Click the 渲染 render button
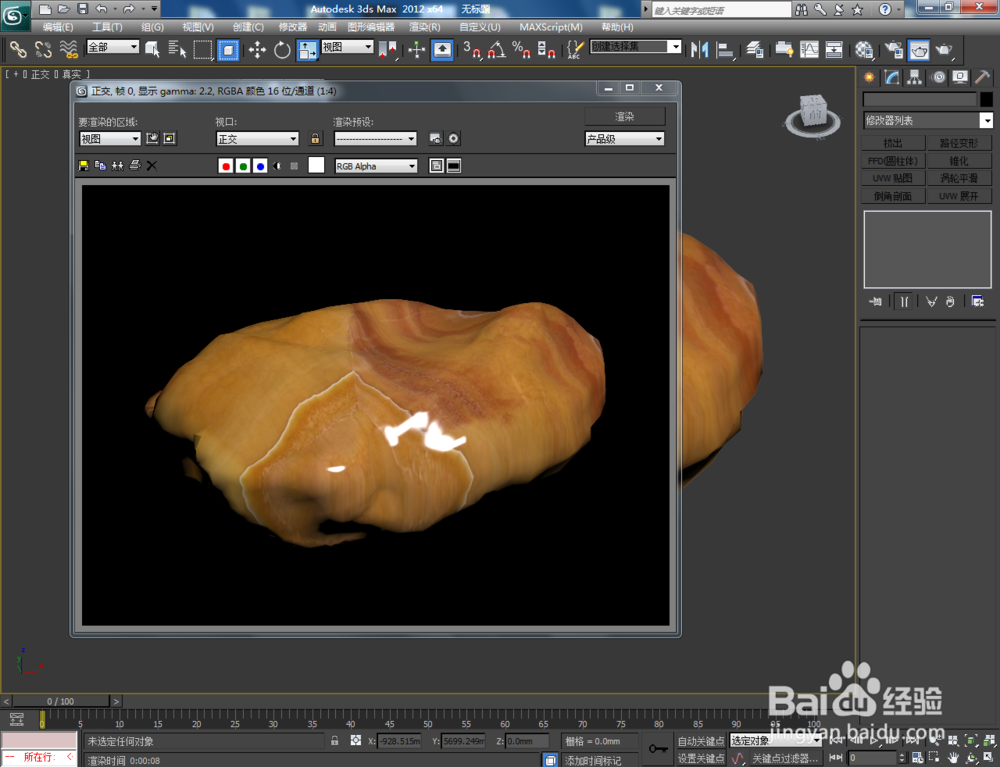This screenshot has width=1000, height=767. tap(624, 117)
